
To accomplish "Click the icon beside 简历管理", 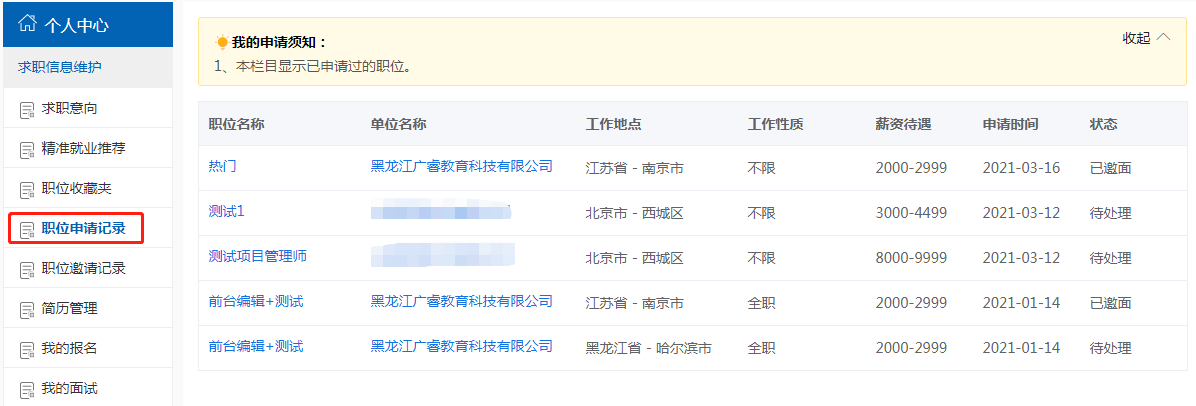I will (x=27, y=309).
